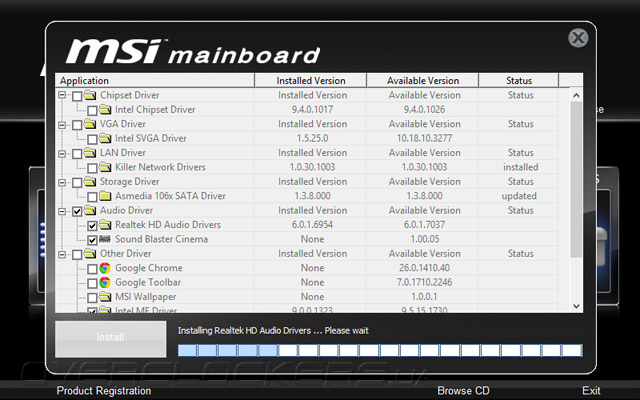Collapse the LAN Driver tree node
Screen dimensions: 640x400
coord(62,153)
